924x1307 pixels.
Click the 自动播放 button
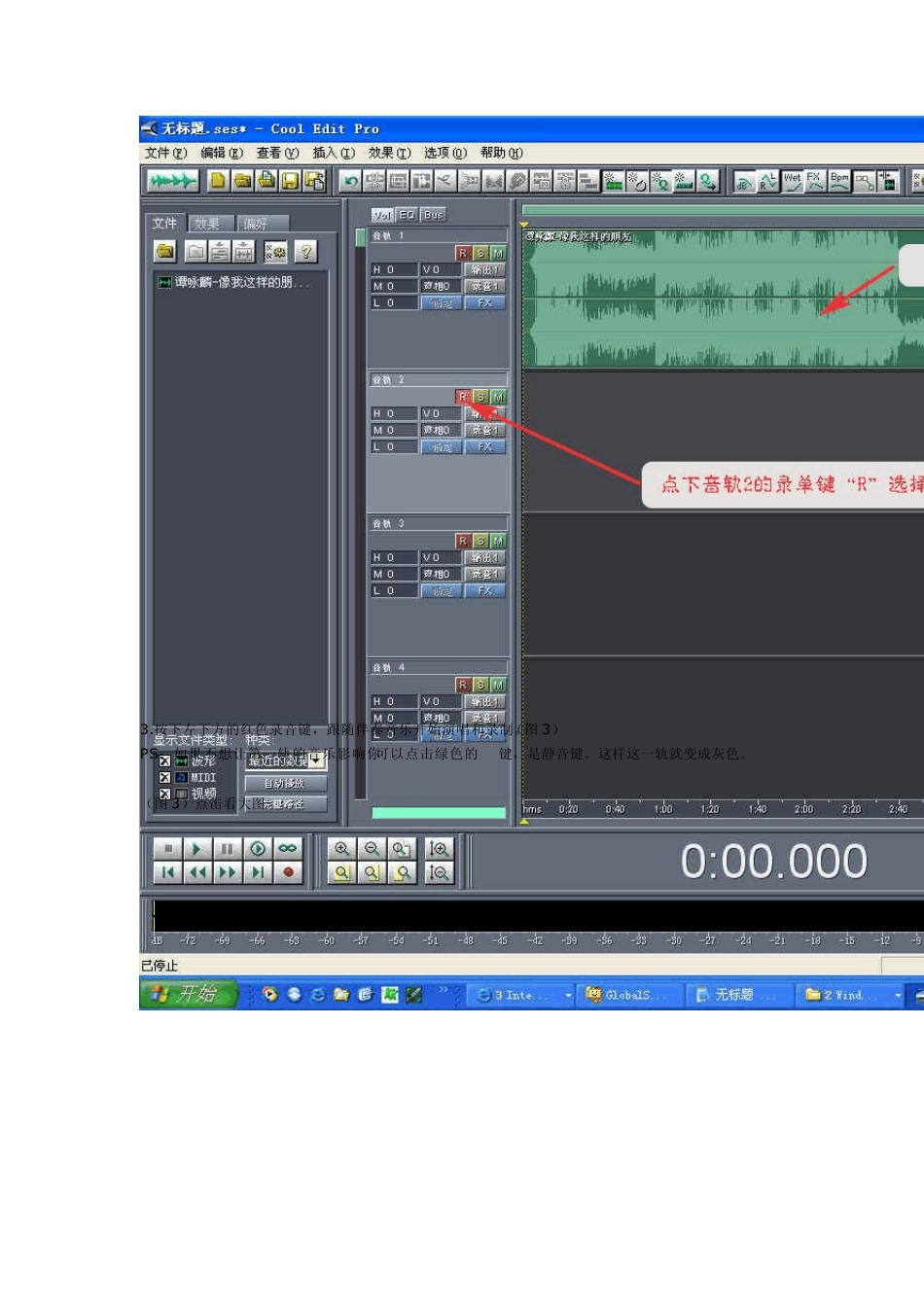tap(284, 783)
